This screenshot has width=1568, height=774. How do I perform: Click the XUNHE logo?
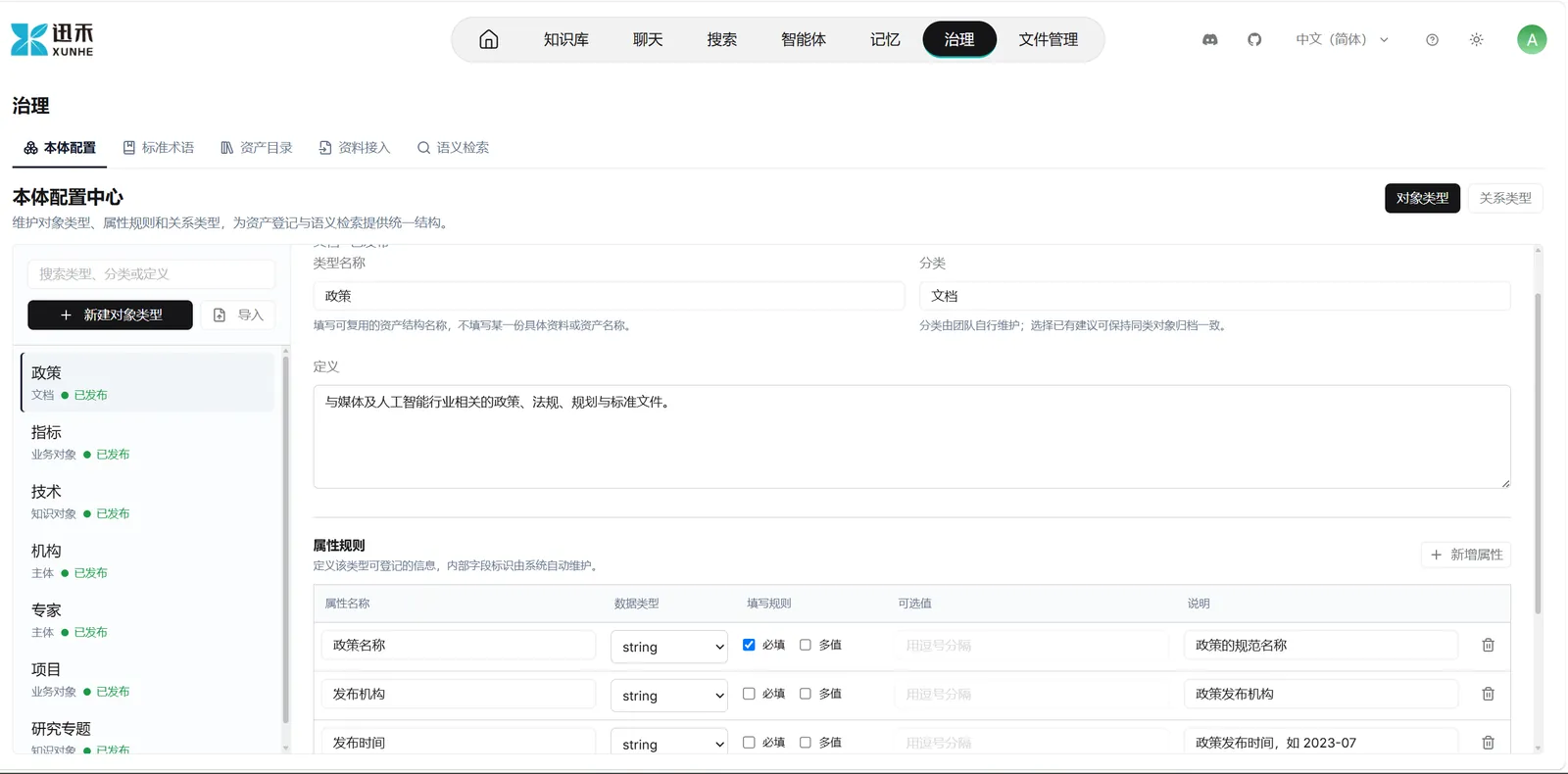52,39
